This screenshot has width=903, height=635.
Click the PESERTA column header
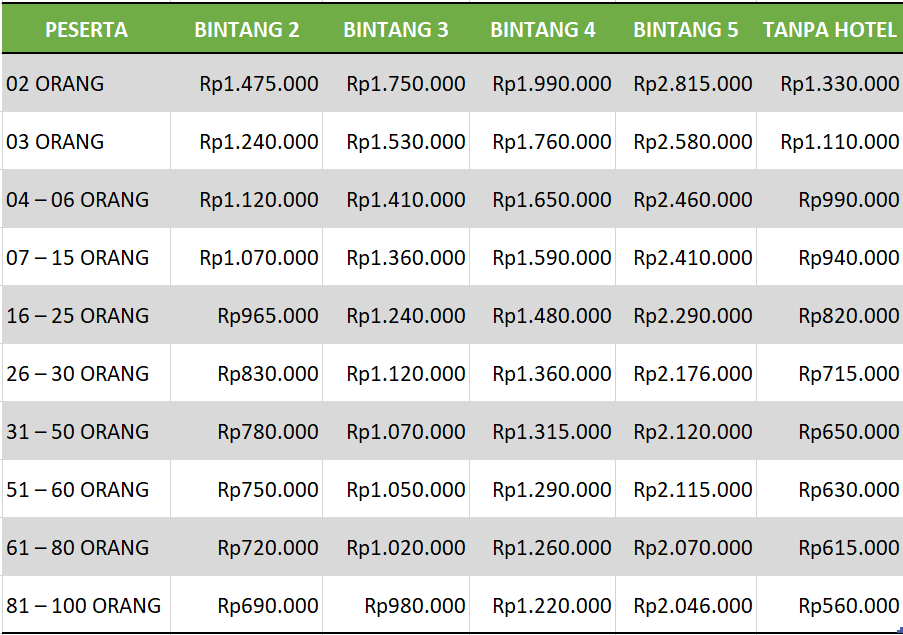[x=86, y=29]
